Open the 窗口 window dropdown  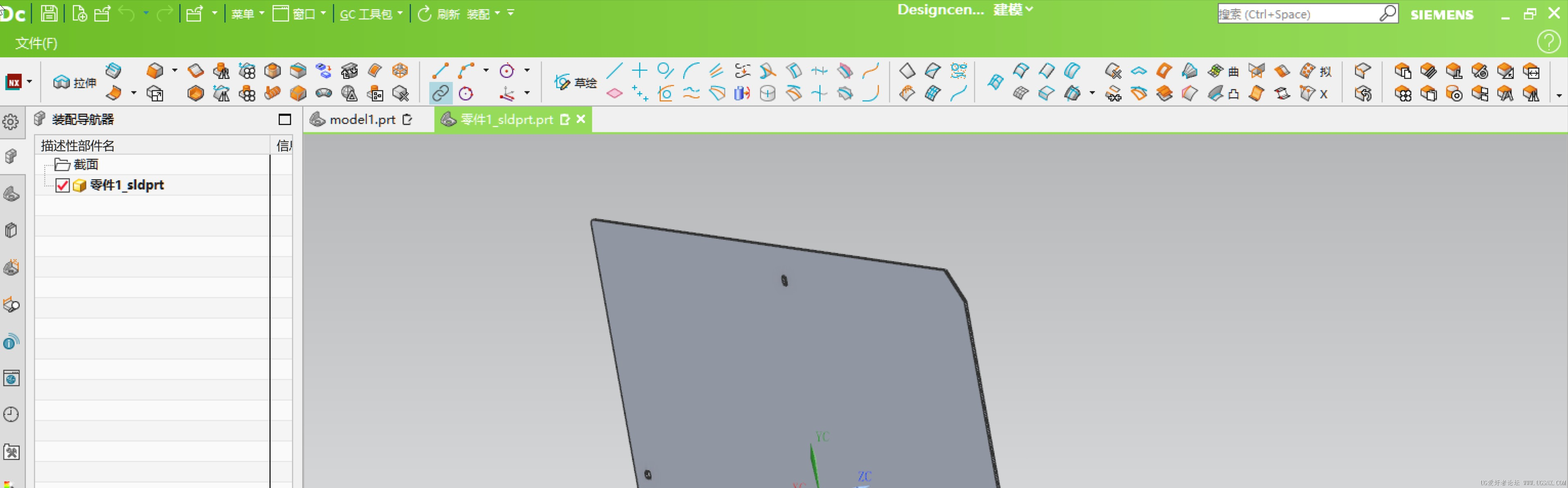click(299, 14)
